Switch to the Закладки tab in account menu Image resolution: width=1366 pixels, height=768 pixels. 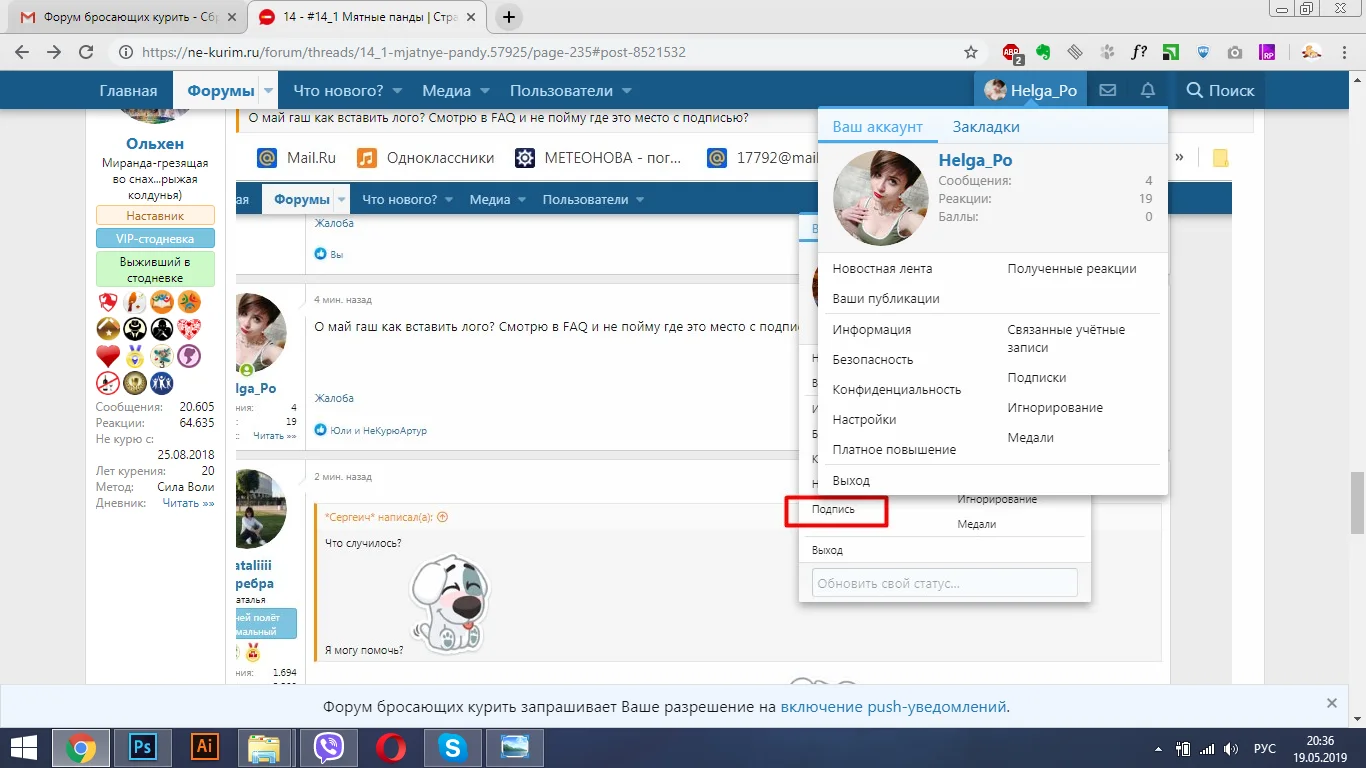(985, 127)
